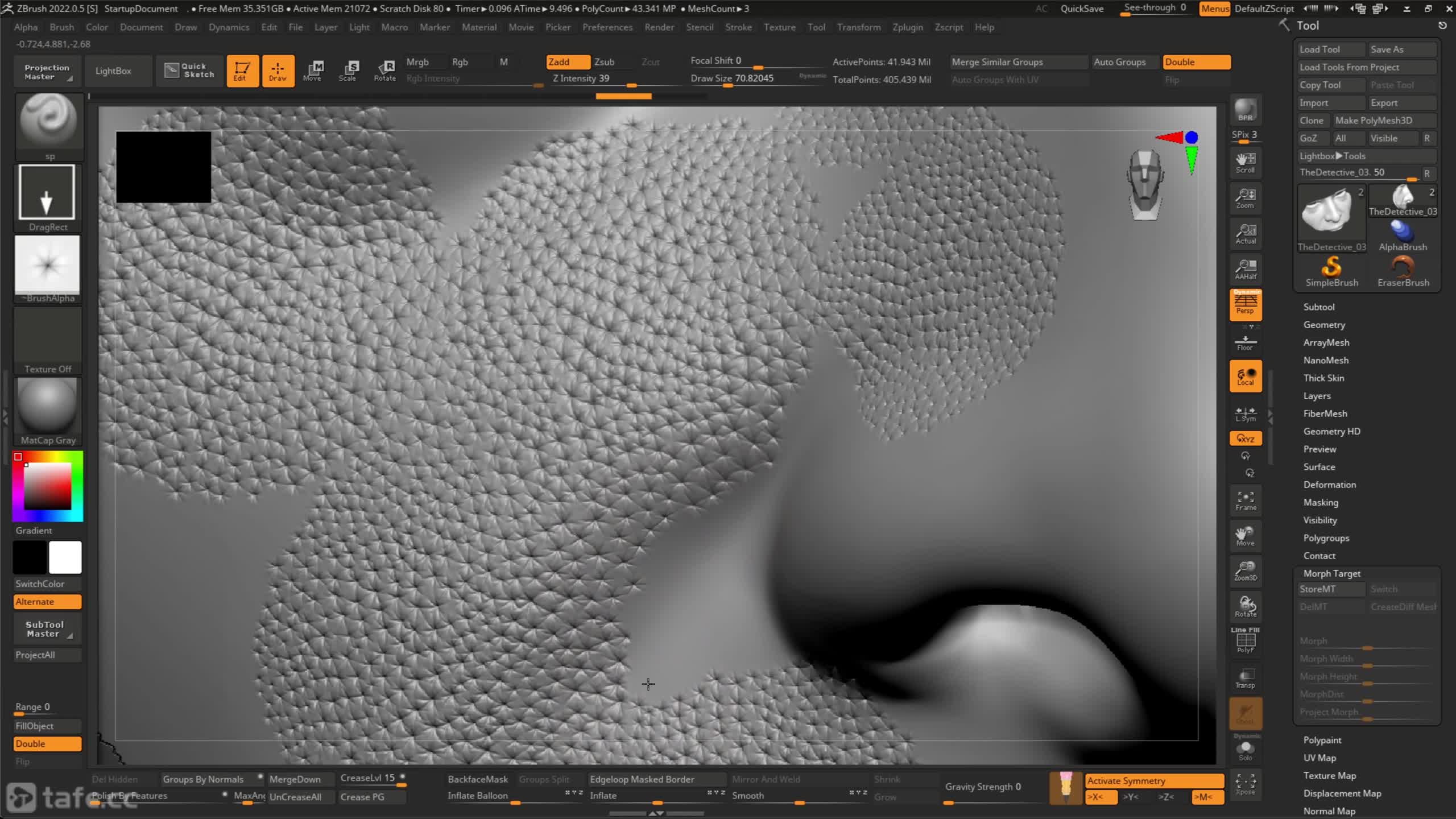Expand the Subtool palette section
This screenshot has width=1456, height=819.
pos(1319,307)
